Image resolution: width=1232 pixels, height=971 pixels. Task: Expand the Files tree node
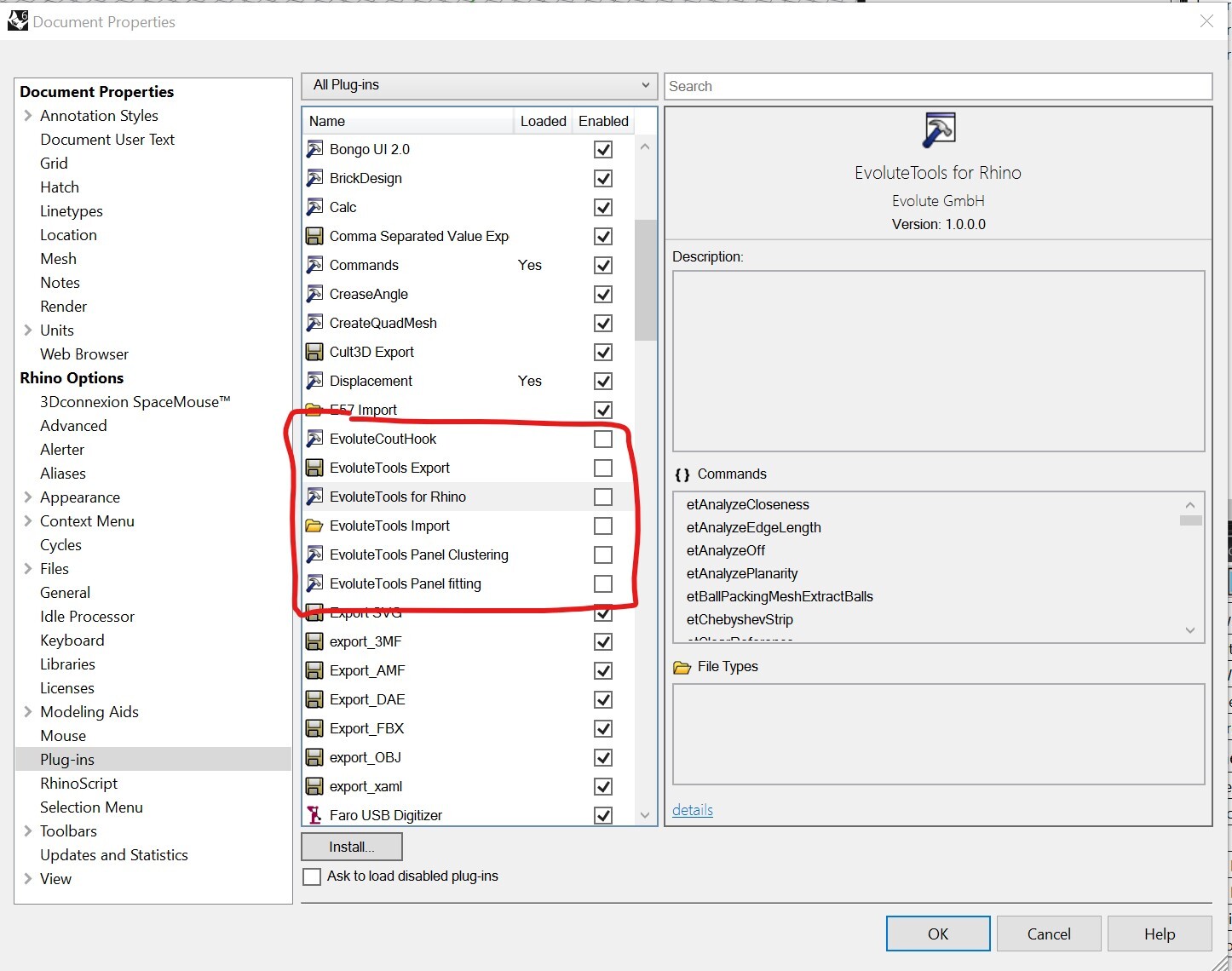(x=27, y=568)
